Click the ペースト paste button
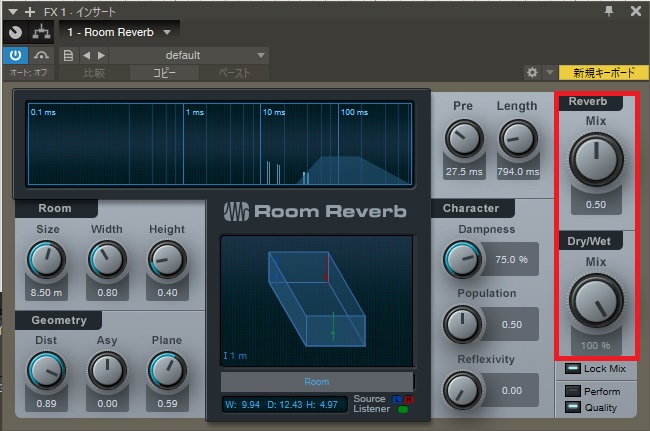Screen dimensions: 650x431 pos(234,73)
